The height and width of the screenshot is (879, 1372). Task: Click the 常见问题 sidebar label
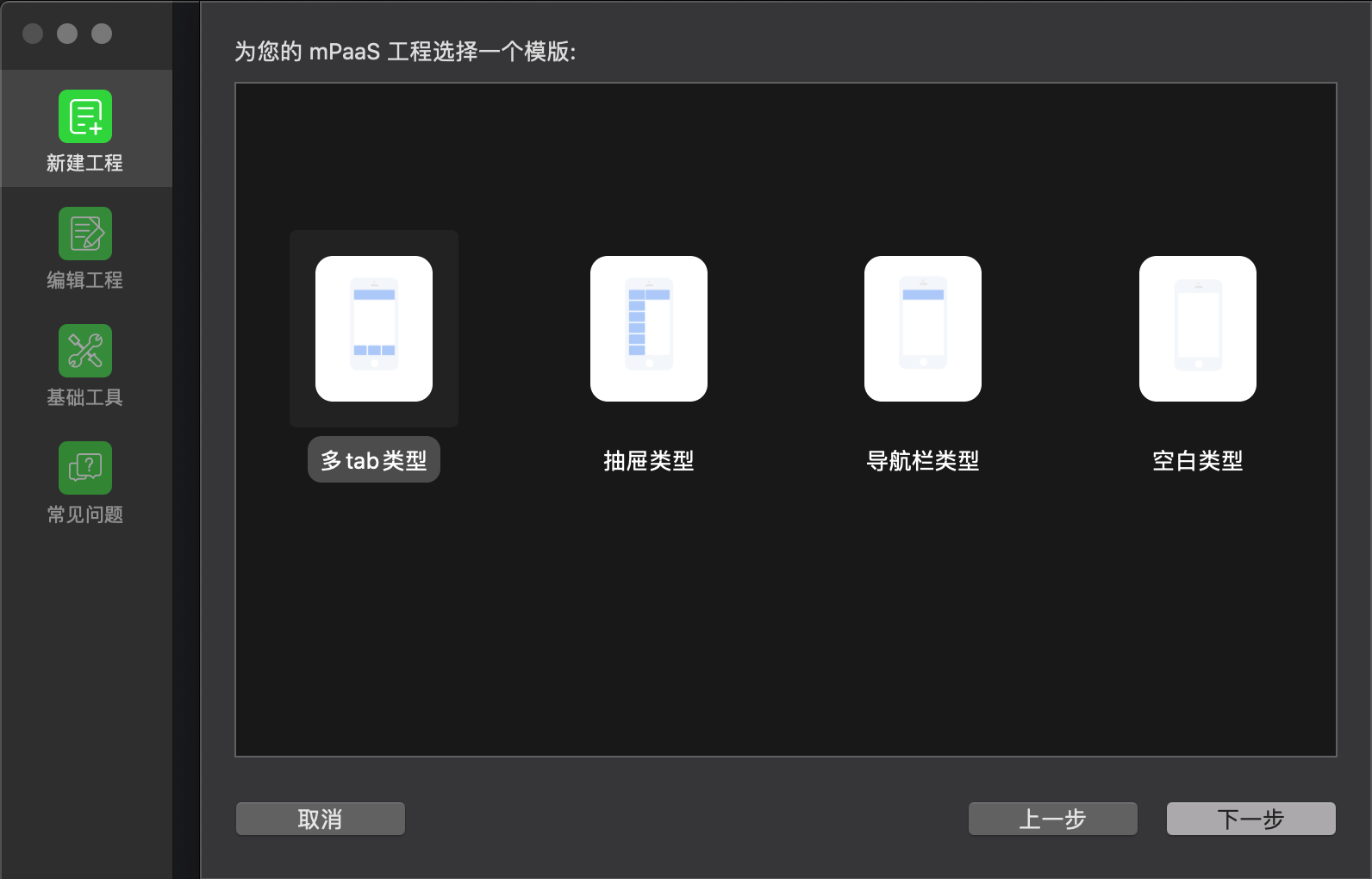pyautogui.click(x=85, y=514)
